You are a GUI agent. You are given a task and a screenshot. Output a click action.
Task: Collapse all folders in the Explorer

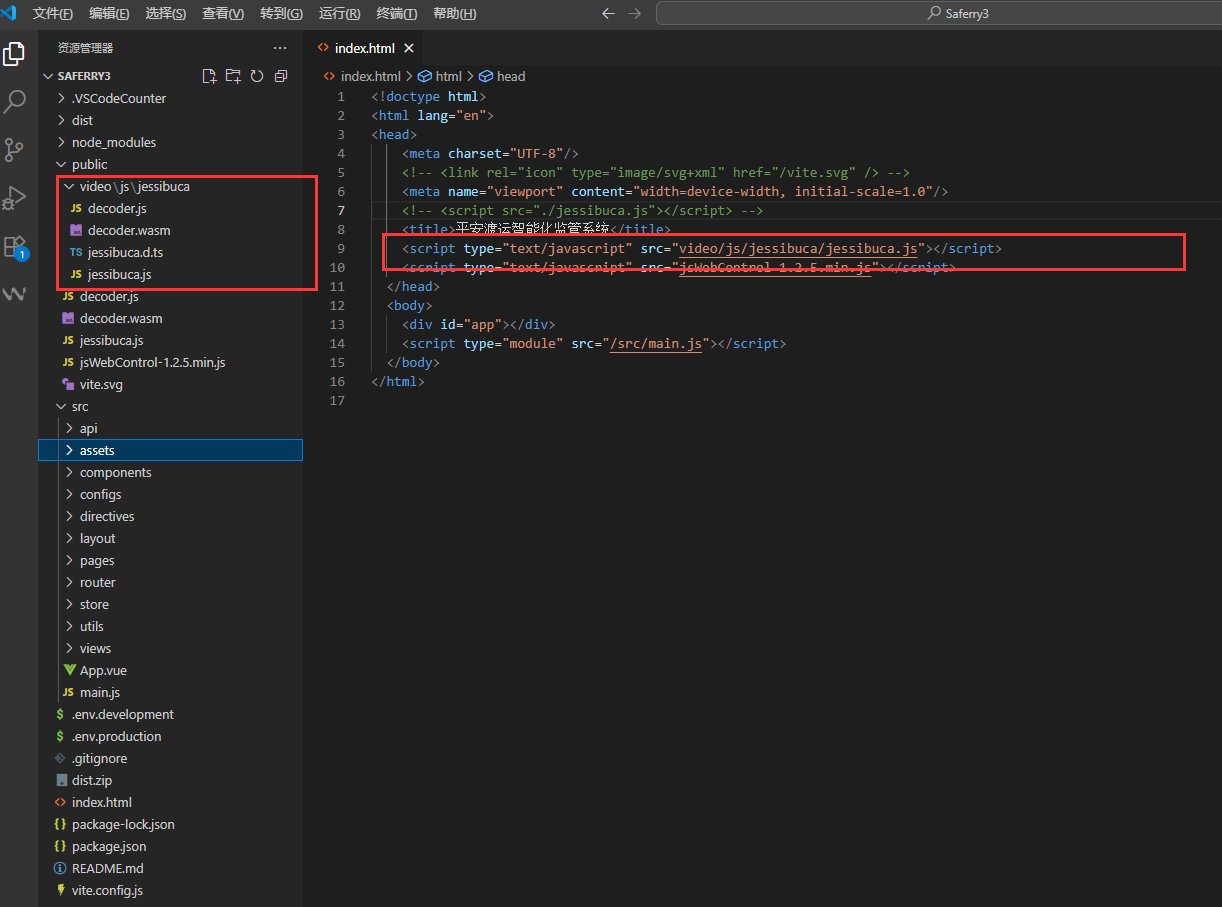pos(281,75)
